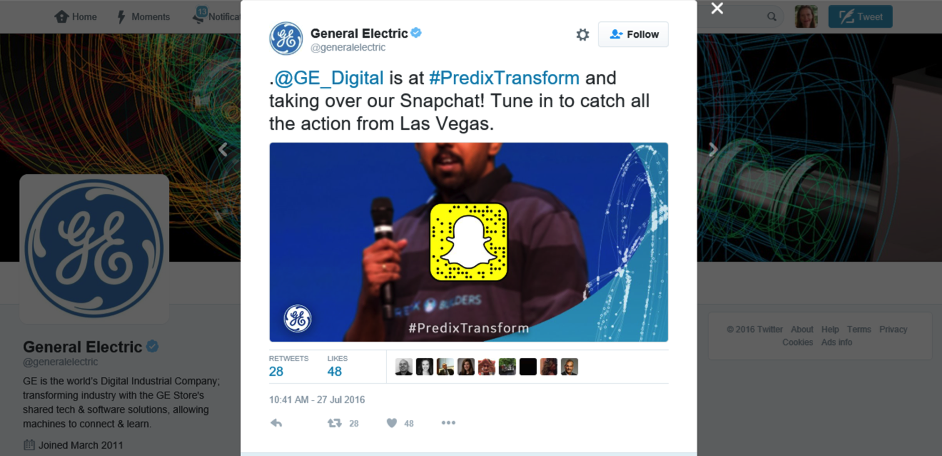
Task: Click the reply arrow icon under tweet
Action: tap(276, 423)
